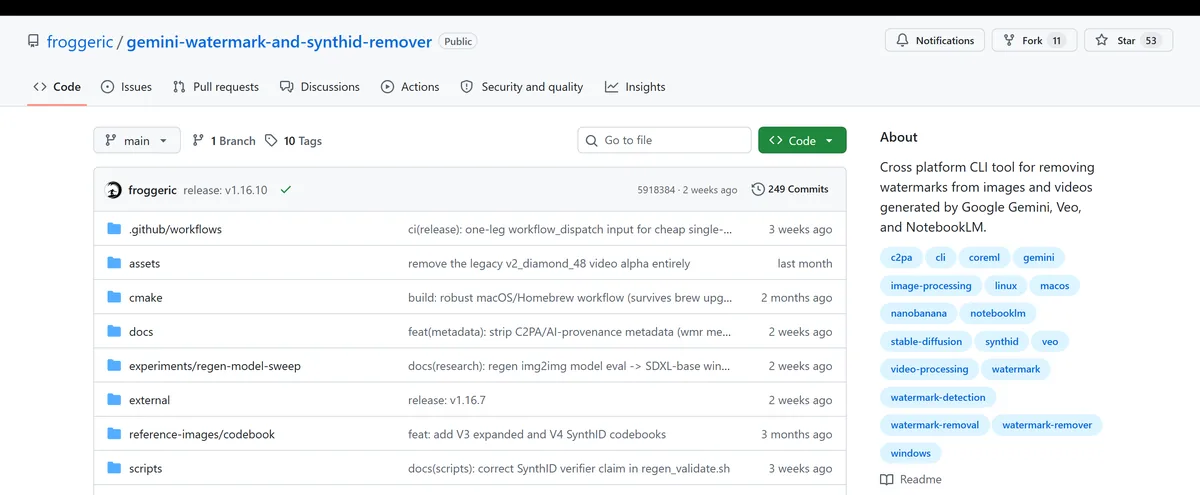
Task: Open the Discussions tab
Action: 320,87
